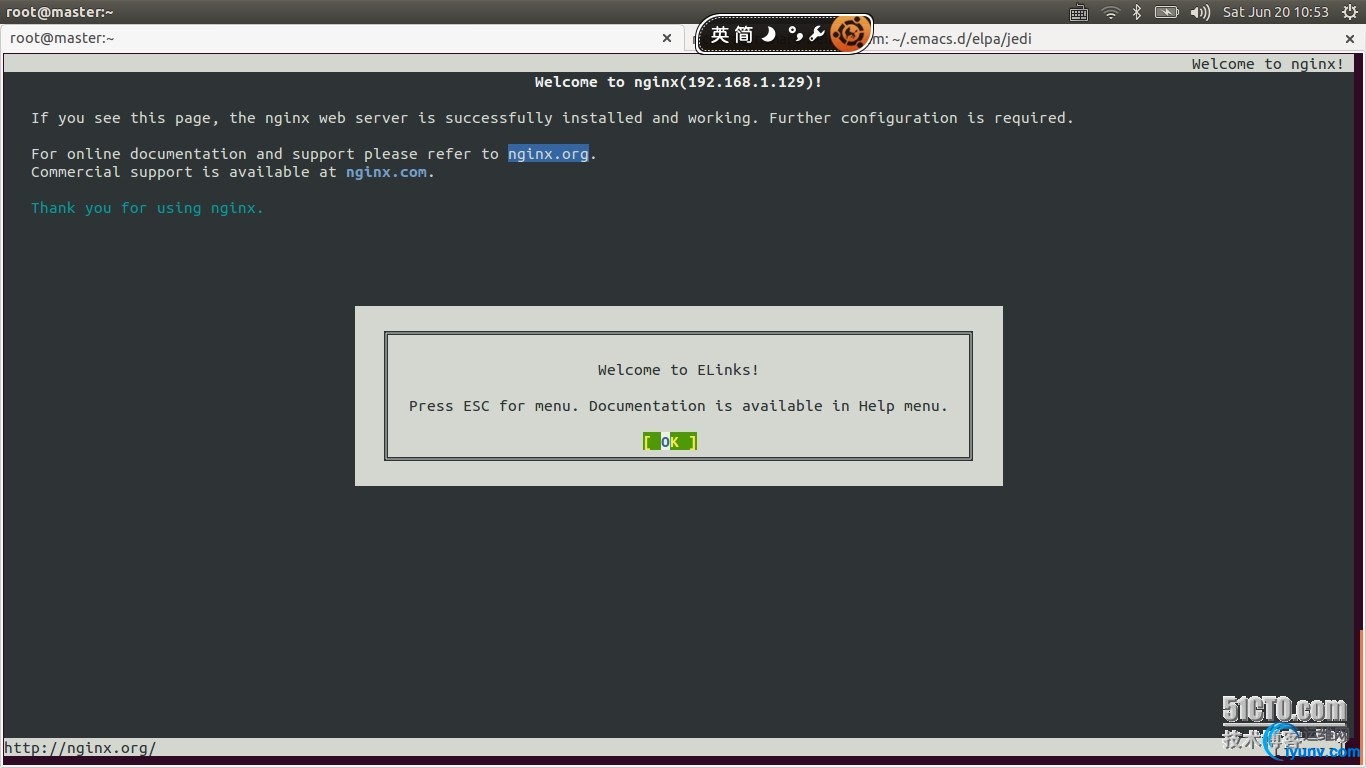Open the Bluetooth indicator menu
The height and width of the screenshot is (768, 1366).
pos(1137,12)
